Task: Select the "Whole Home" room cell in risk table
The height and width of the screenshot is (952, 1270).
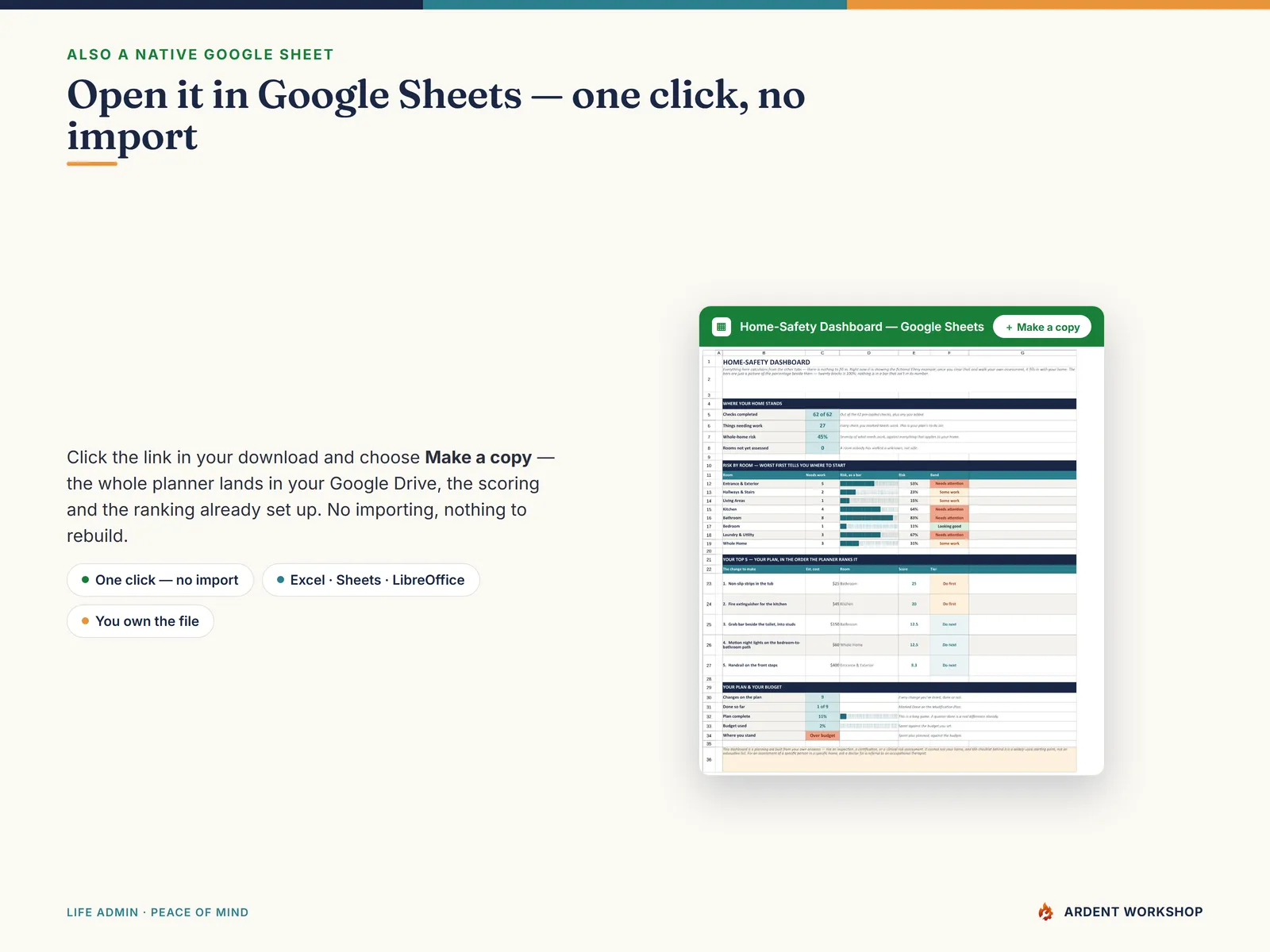Action: click(764, 543)
